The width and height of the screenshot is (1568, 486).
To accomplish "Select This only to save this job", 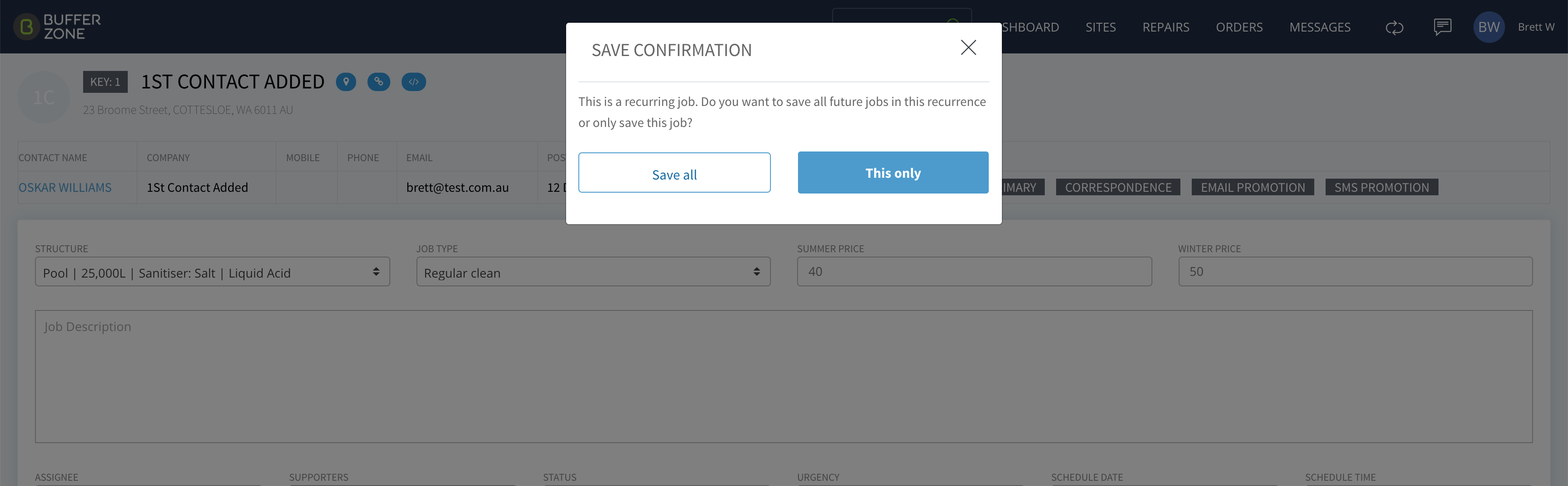I will pos(893,173).
